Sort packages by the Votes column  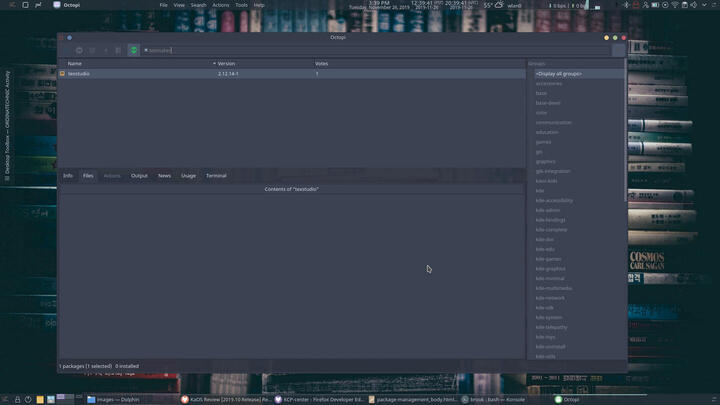coord(321,63)
